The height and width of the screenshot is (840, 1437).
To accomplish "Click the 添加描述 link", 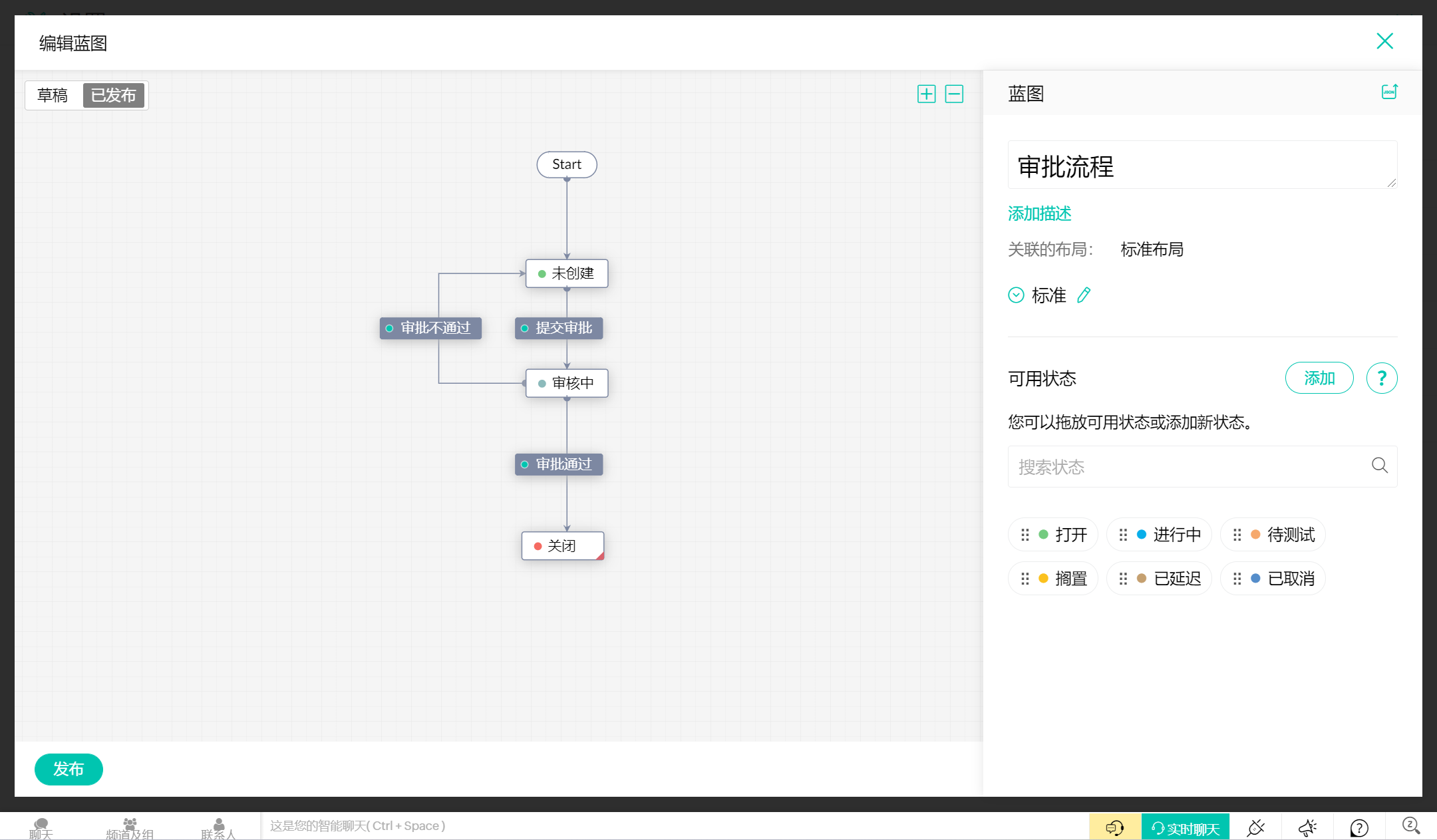I will 1039,213.
